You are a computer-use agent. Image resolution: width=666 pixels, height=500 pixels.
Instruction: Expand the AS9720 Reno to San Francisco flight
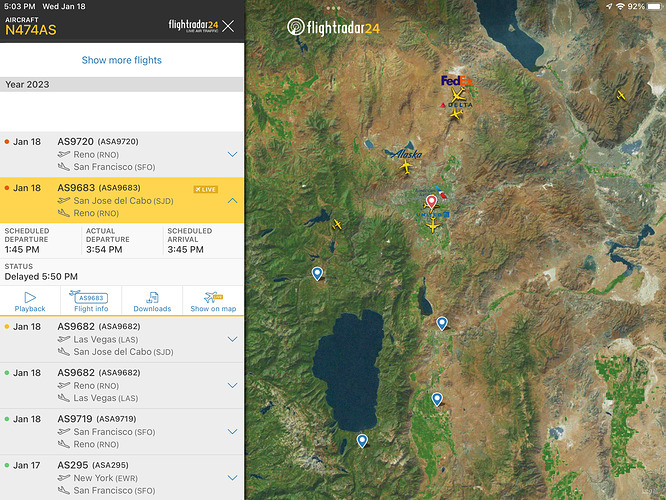[x=232, y=154]
